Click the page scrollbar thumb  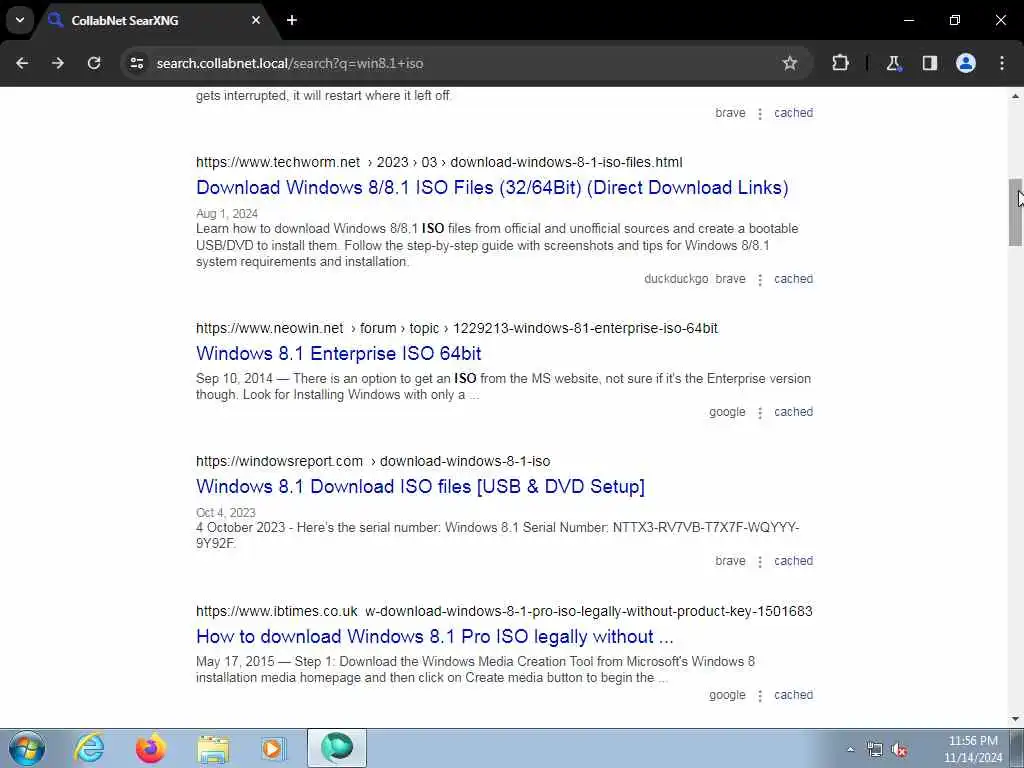click(x=1015, y=212)
